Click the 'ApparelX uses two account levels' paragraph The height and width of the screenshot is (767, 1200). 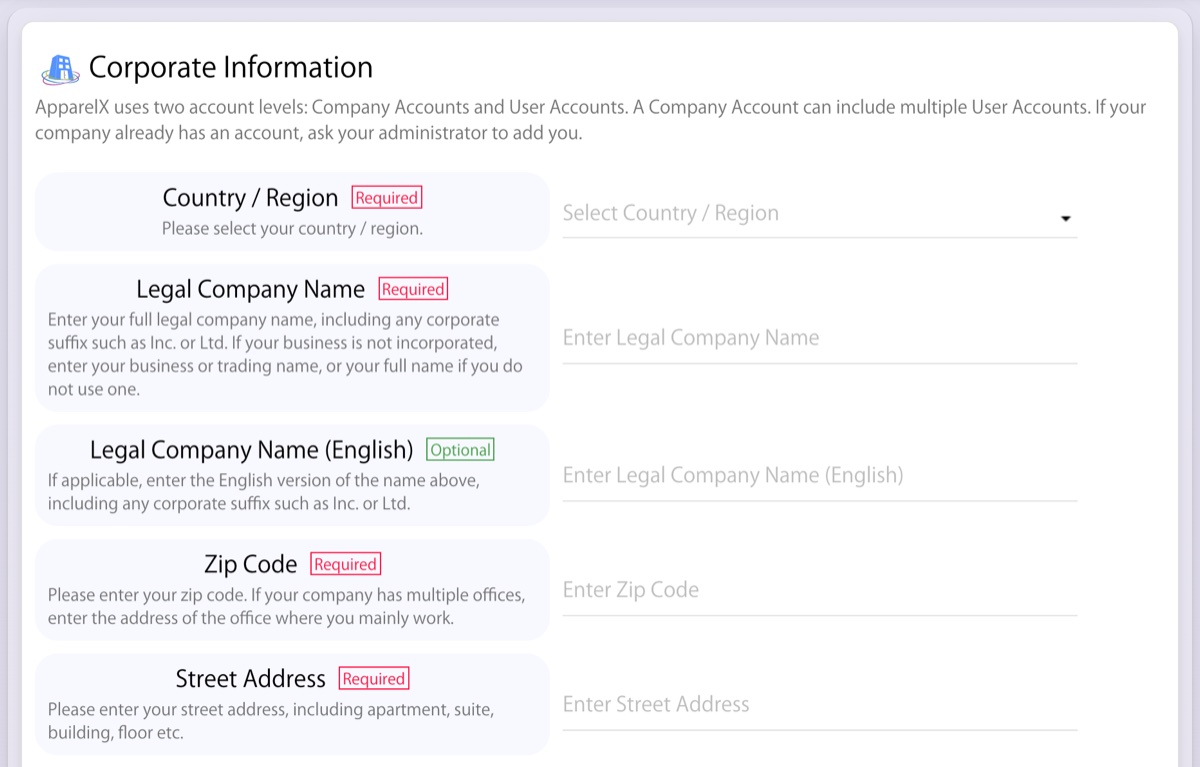(x=590, y=120)
